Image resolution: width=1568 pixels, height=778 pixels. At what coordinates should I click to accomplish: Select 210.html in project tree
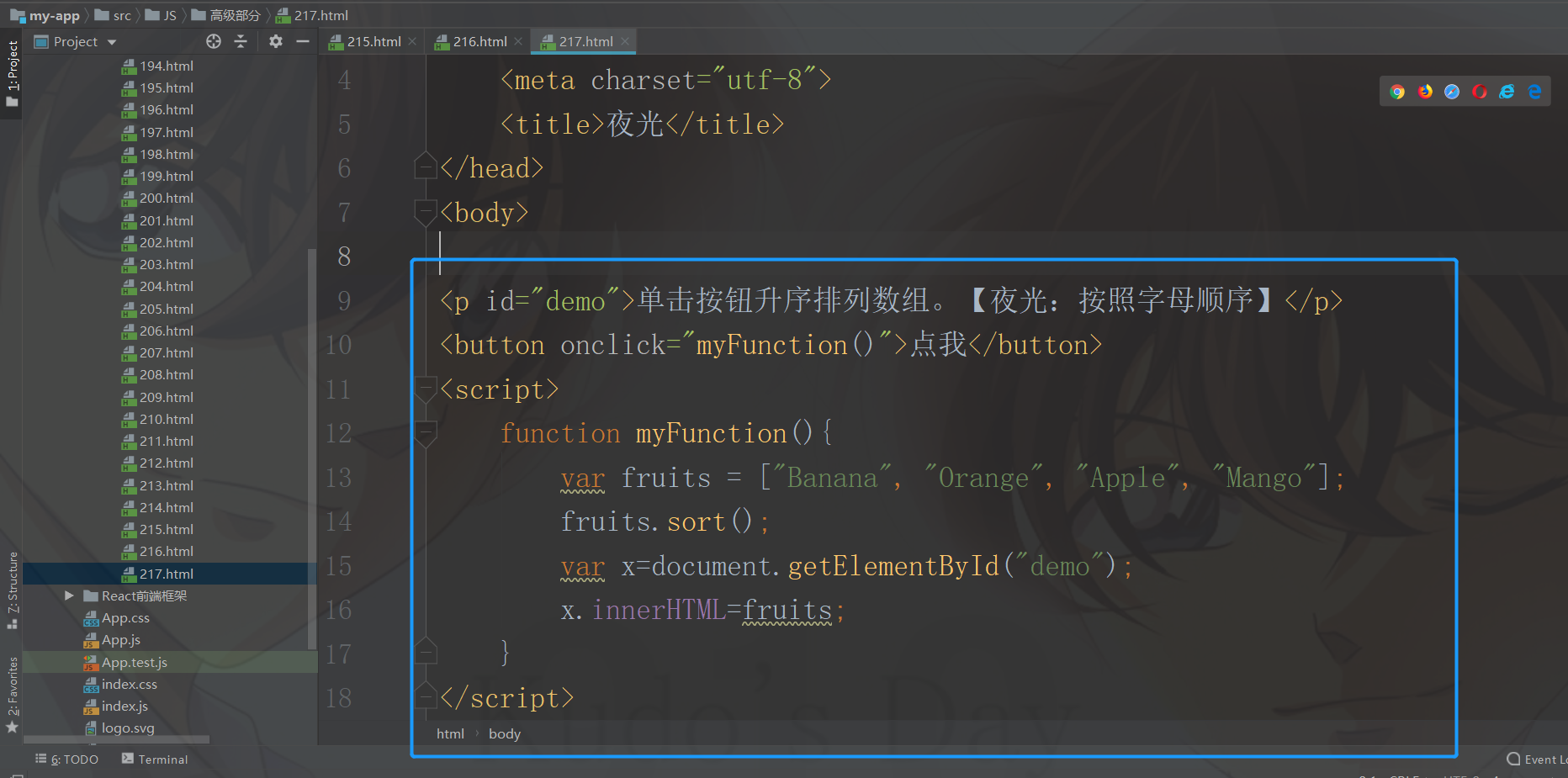click(158, 419)
